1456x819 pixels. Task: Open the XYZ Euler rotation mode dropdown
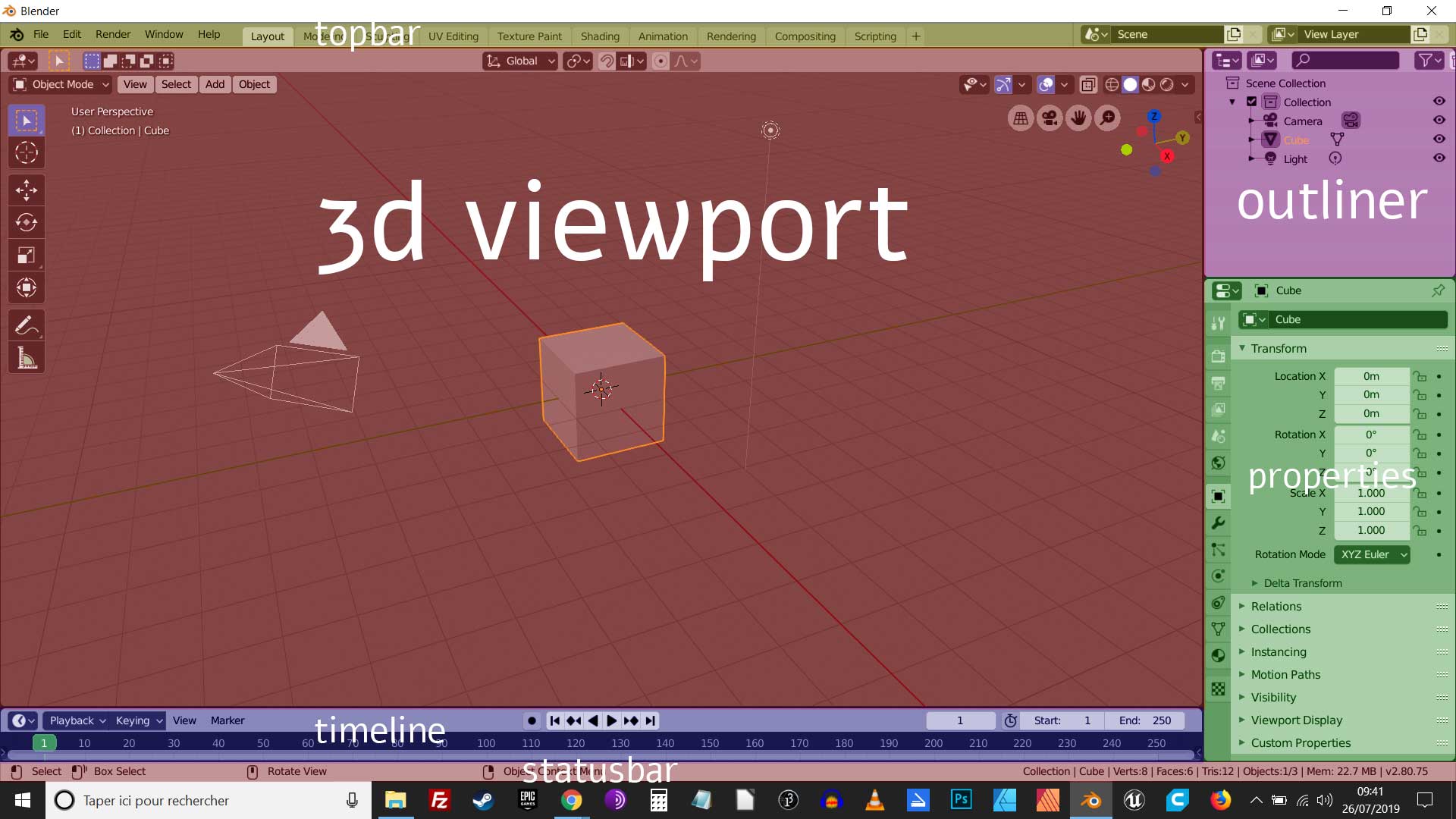point(1372,554)
